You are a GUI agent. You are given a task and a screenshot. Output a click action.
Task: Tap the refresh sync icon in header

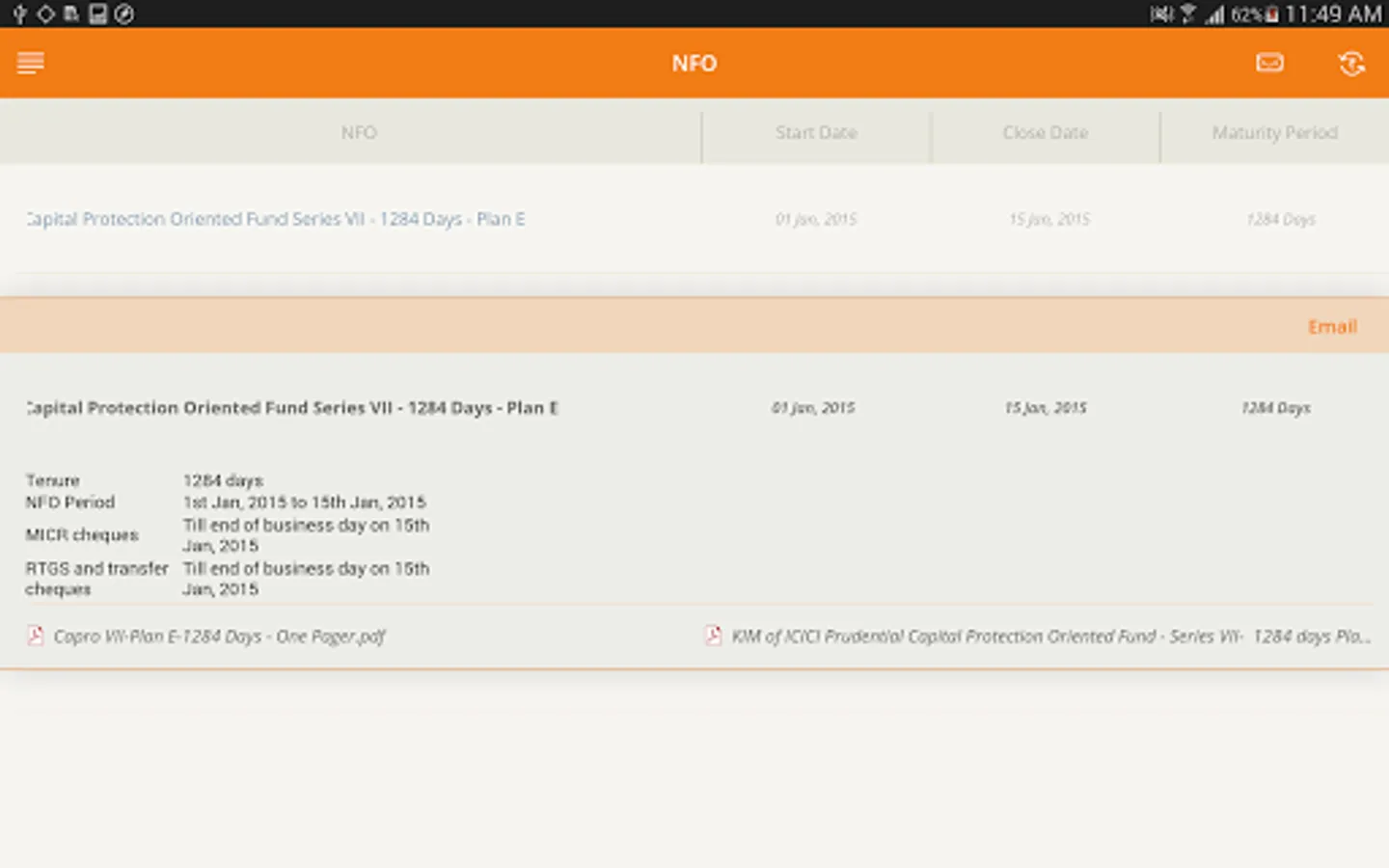click(x=1351, y=64)
